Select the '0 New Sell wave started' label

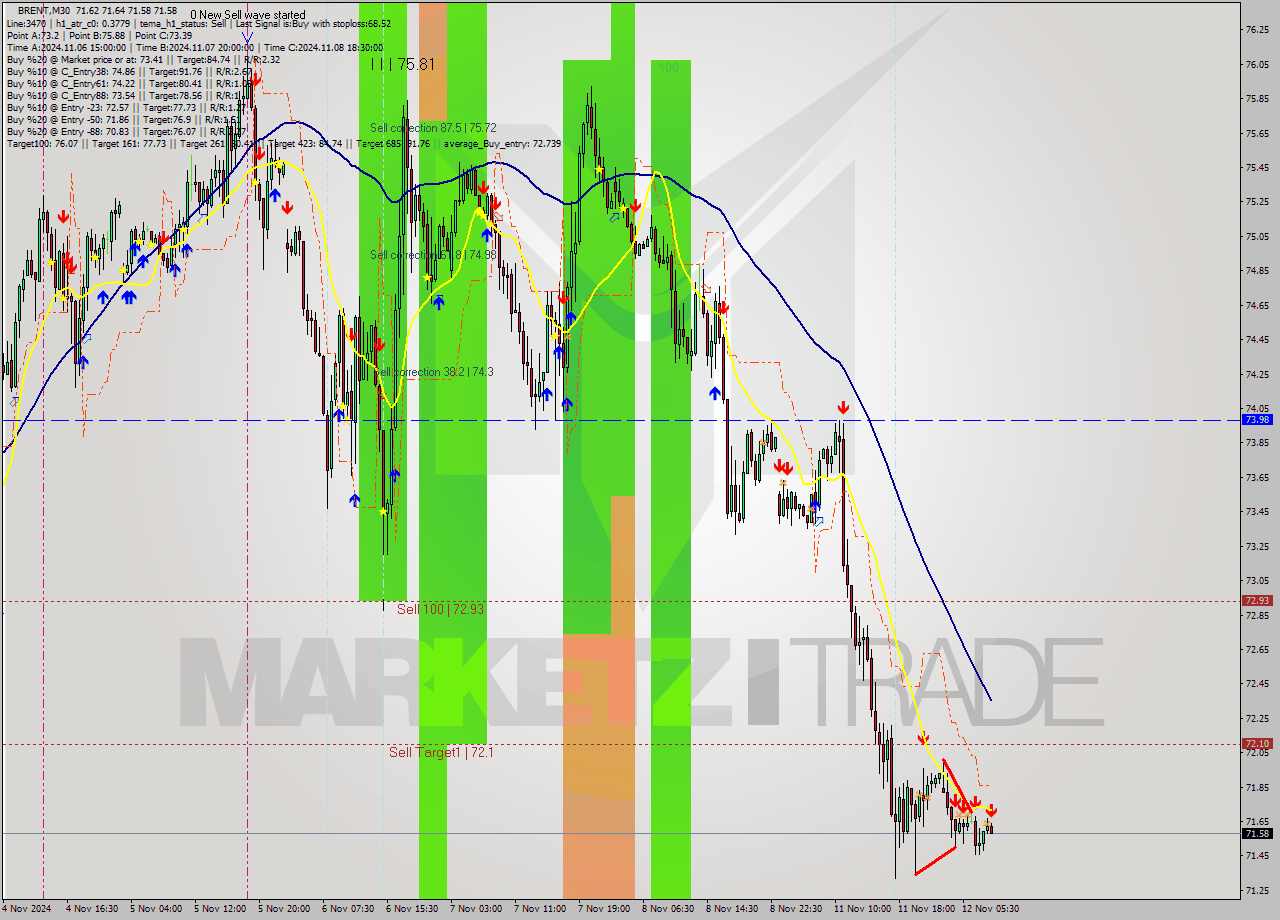coord(248,15)
